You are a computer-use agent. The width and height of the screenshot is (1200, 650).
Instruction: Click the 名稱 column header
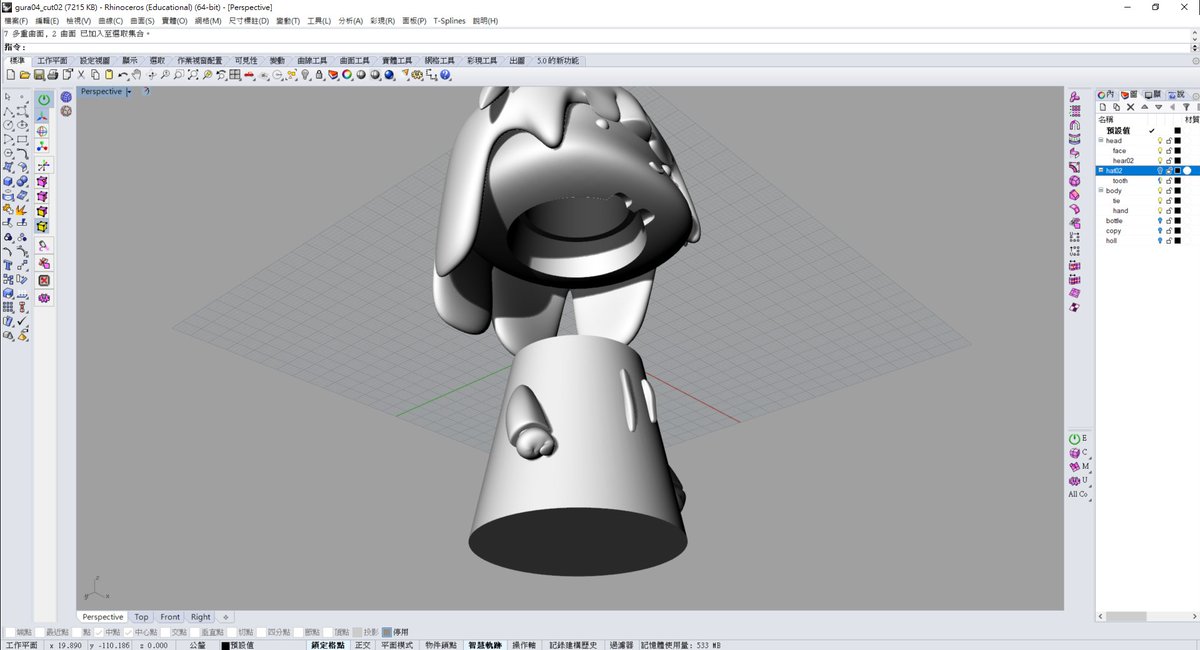1105,120
